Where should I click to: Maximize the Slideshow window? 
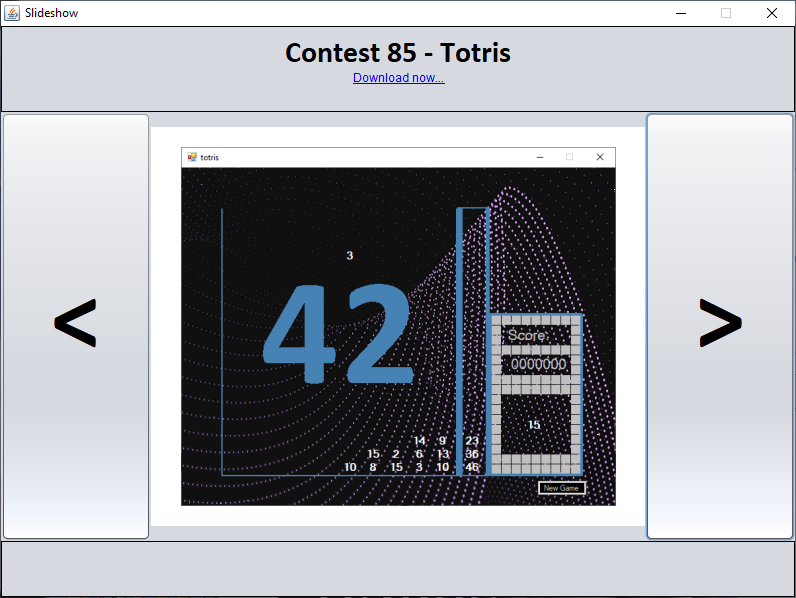[x=726, y=13]
